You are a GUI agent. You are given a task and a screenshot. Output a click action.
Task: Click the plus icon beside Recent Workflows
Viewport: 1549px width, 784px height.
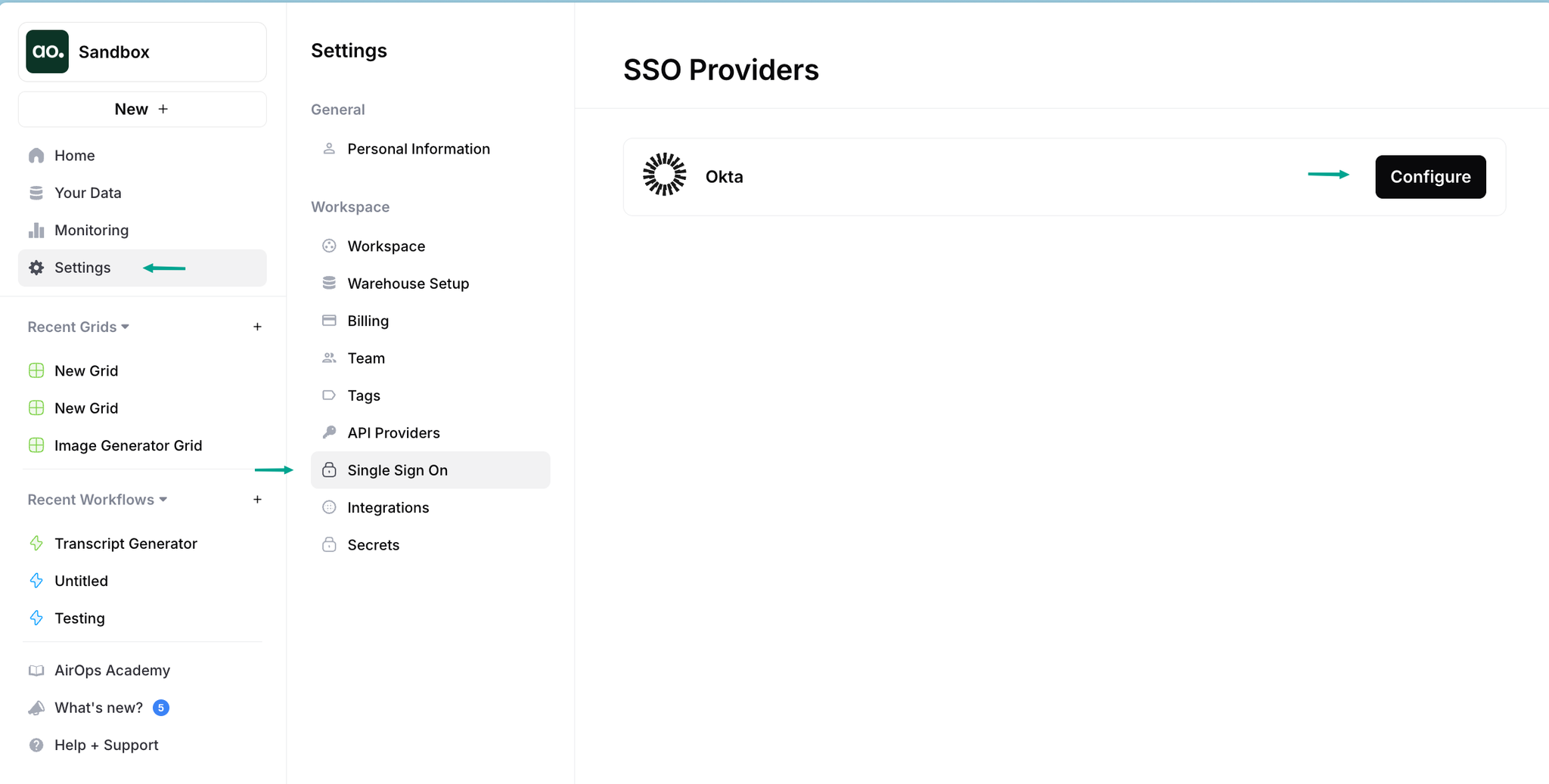[257, 500]
